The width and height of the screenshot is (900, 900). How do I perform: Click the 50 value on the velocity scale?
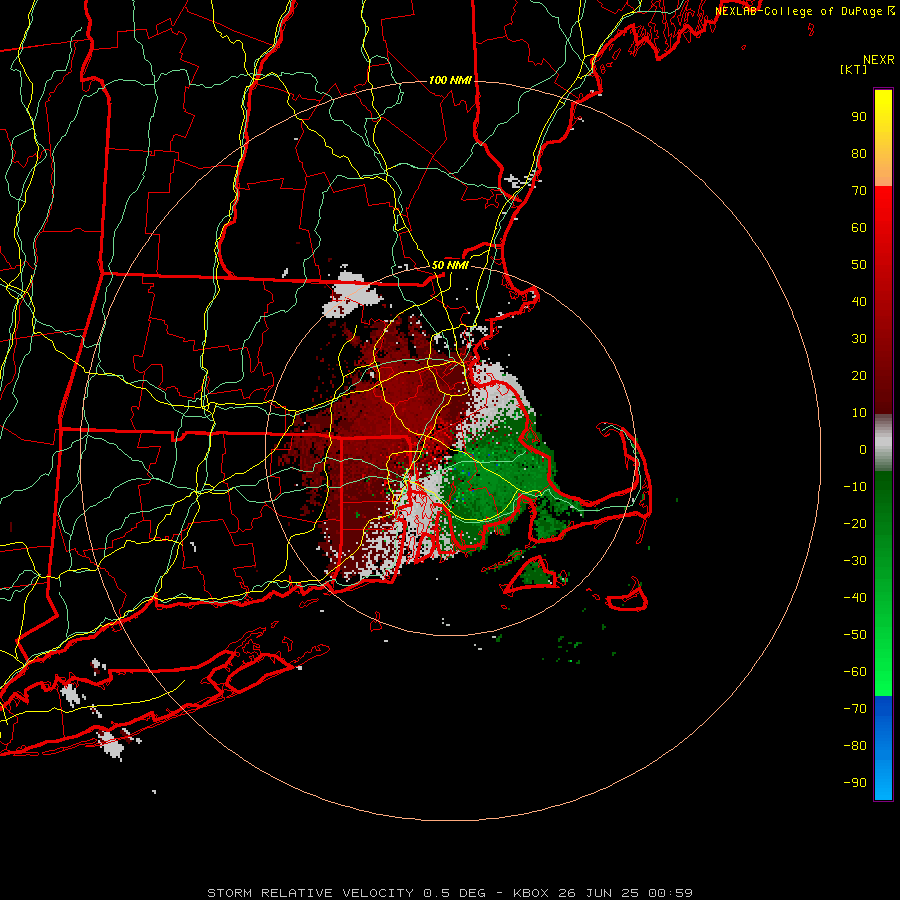pyautogui.click(x=859, y=265)
